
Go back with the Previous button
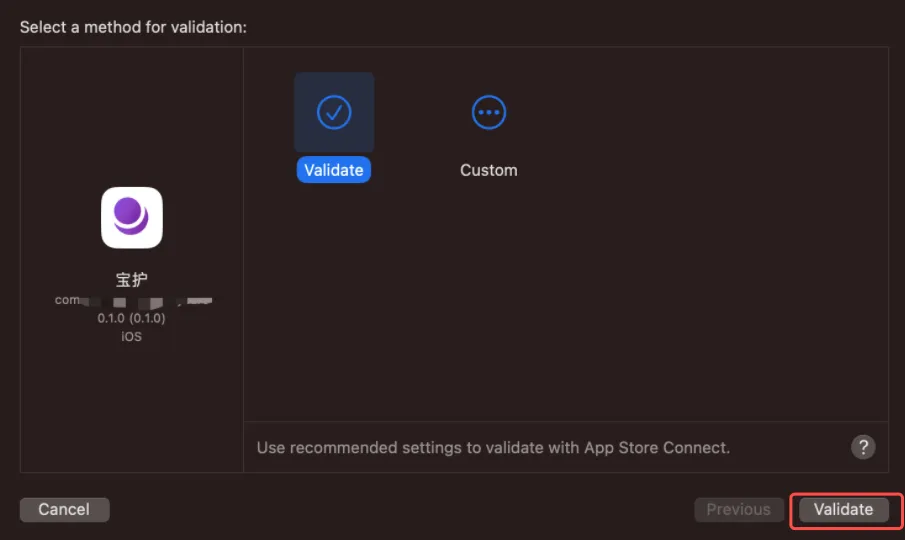click(x=738, y=509)
